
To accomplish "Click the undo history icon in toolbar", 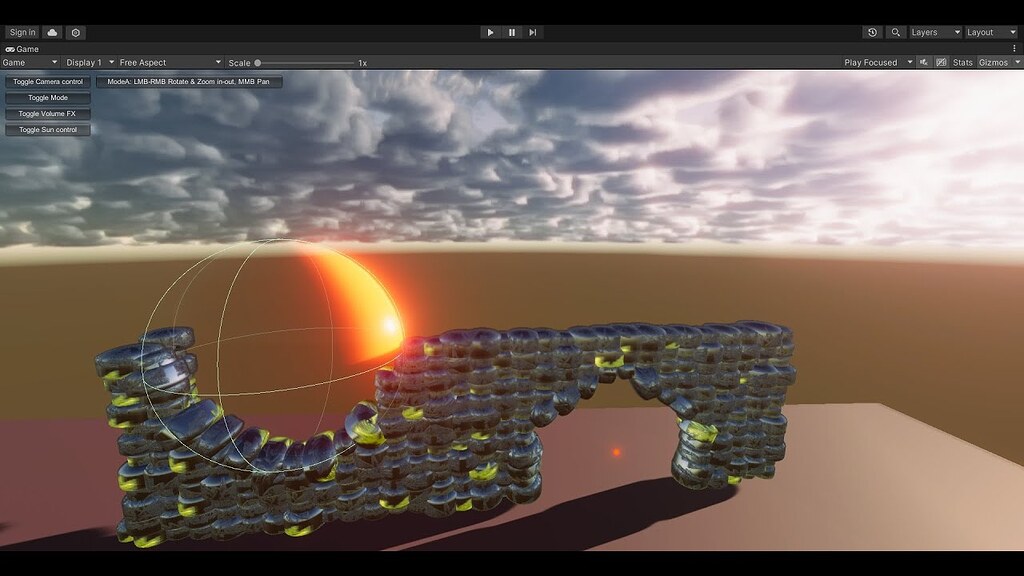I will point(874,31).
